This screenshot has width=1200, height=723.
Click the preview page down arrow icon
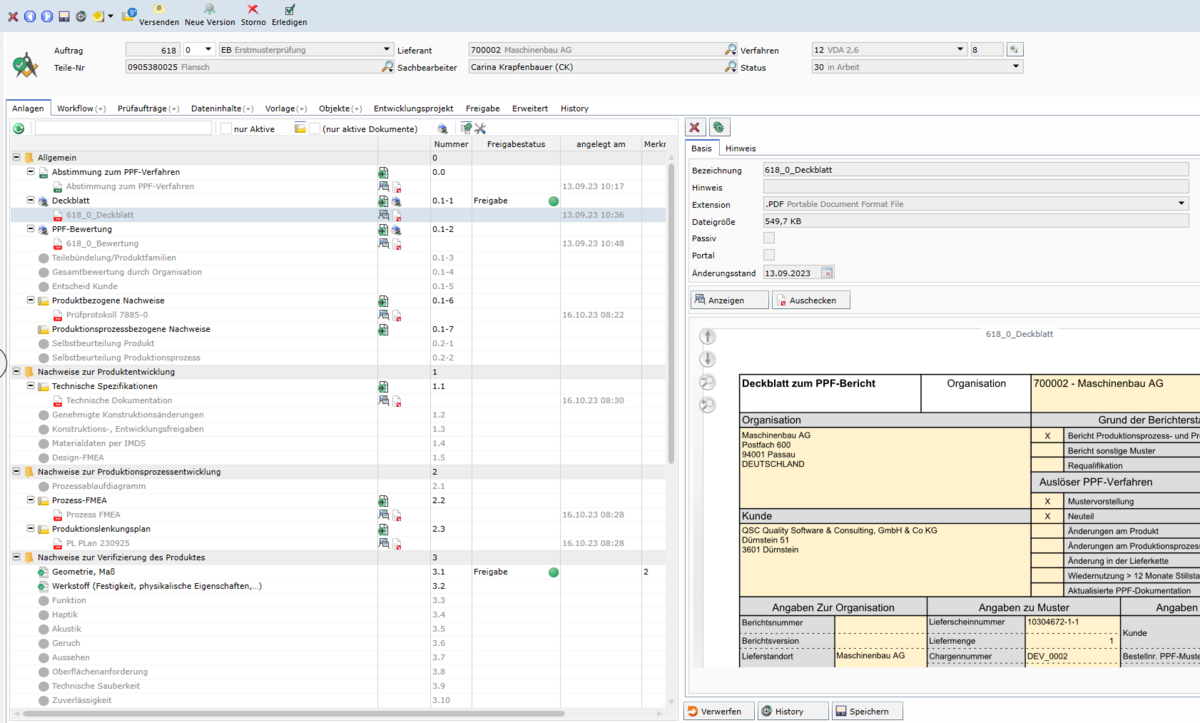tap(707, 360)
